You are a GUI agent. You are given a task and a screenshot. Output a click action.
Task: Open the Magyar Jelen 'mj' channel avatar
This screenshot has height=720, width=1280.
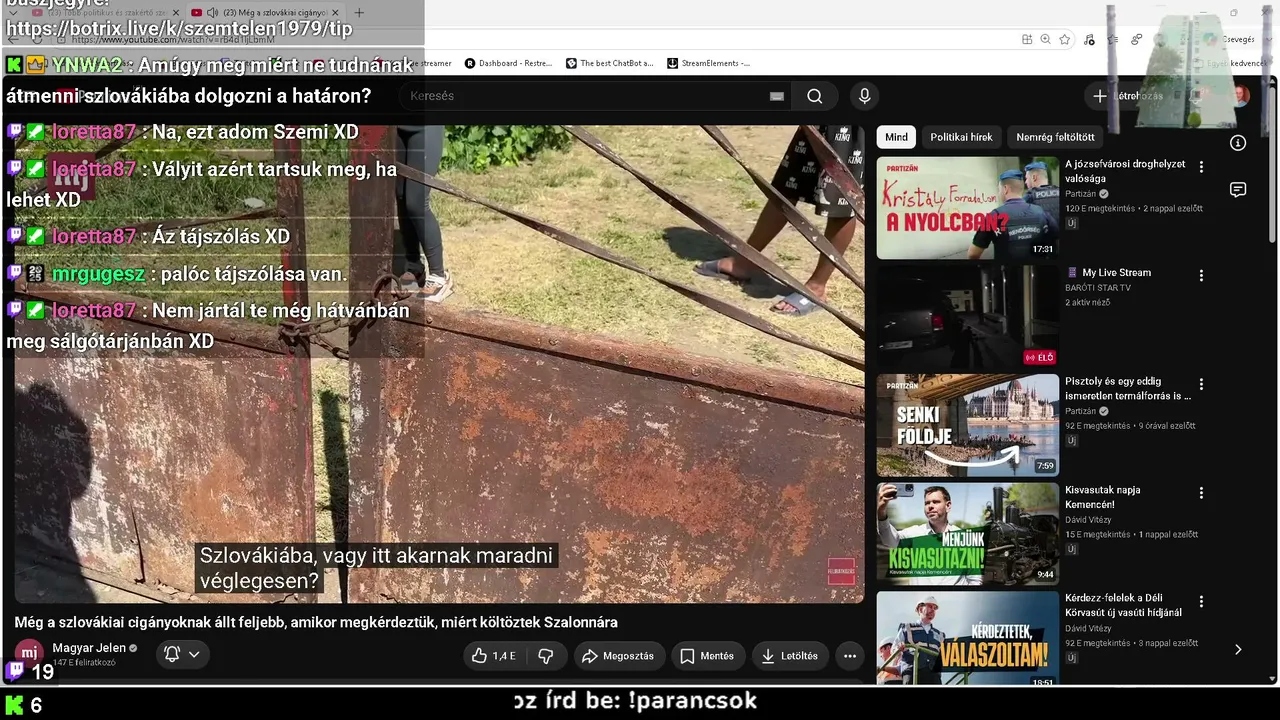tap(29, 654)
